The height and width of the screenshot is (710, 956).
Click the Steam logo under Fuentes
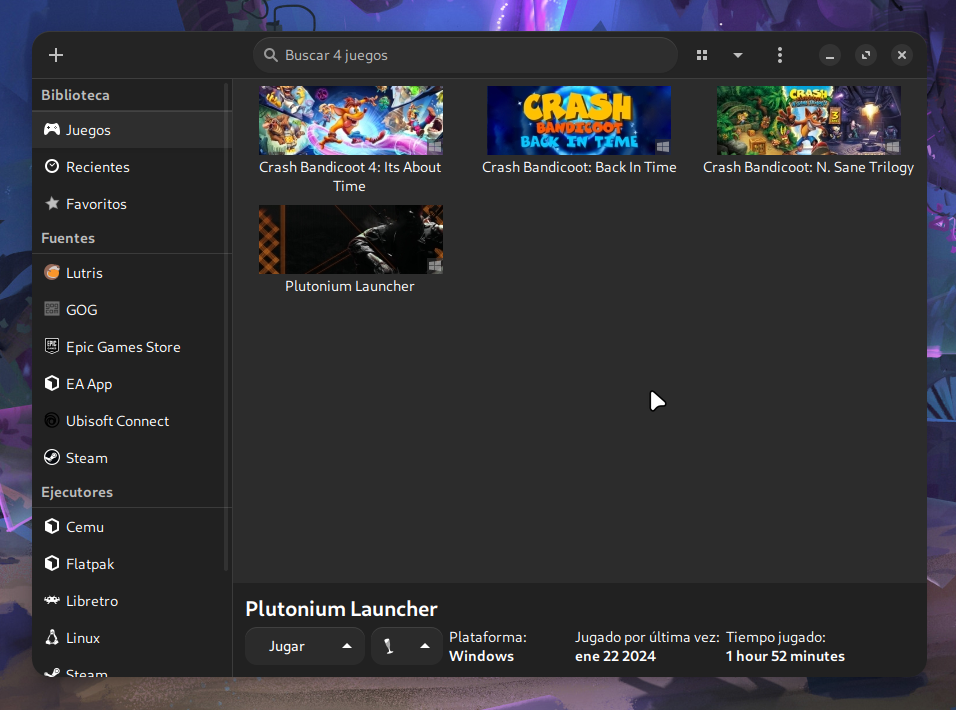click(52, 457)
